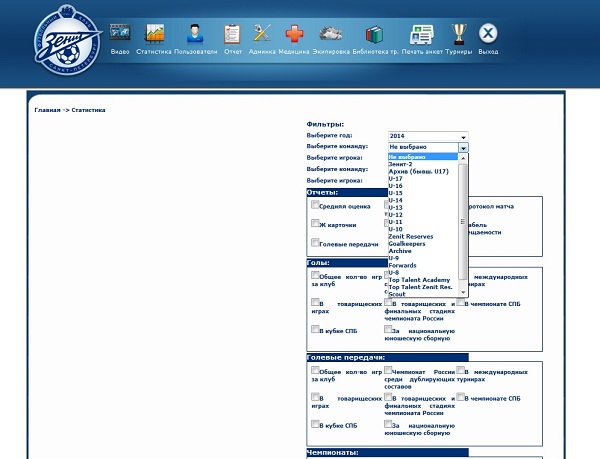The width and height of the screenshot is (600, 459).
Task: Open the Отчет clipboard icon
Action: click(232, 34)
